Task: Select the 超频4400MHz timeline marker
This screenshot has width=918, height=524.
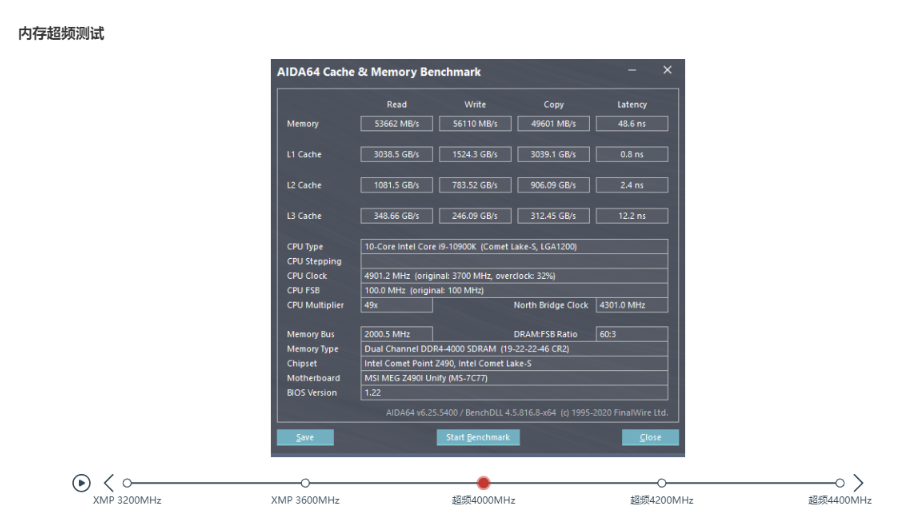Action: coord(840,483)
